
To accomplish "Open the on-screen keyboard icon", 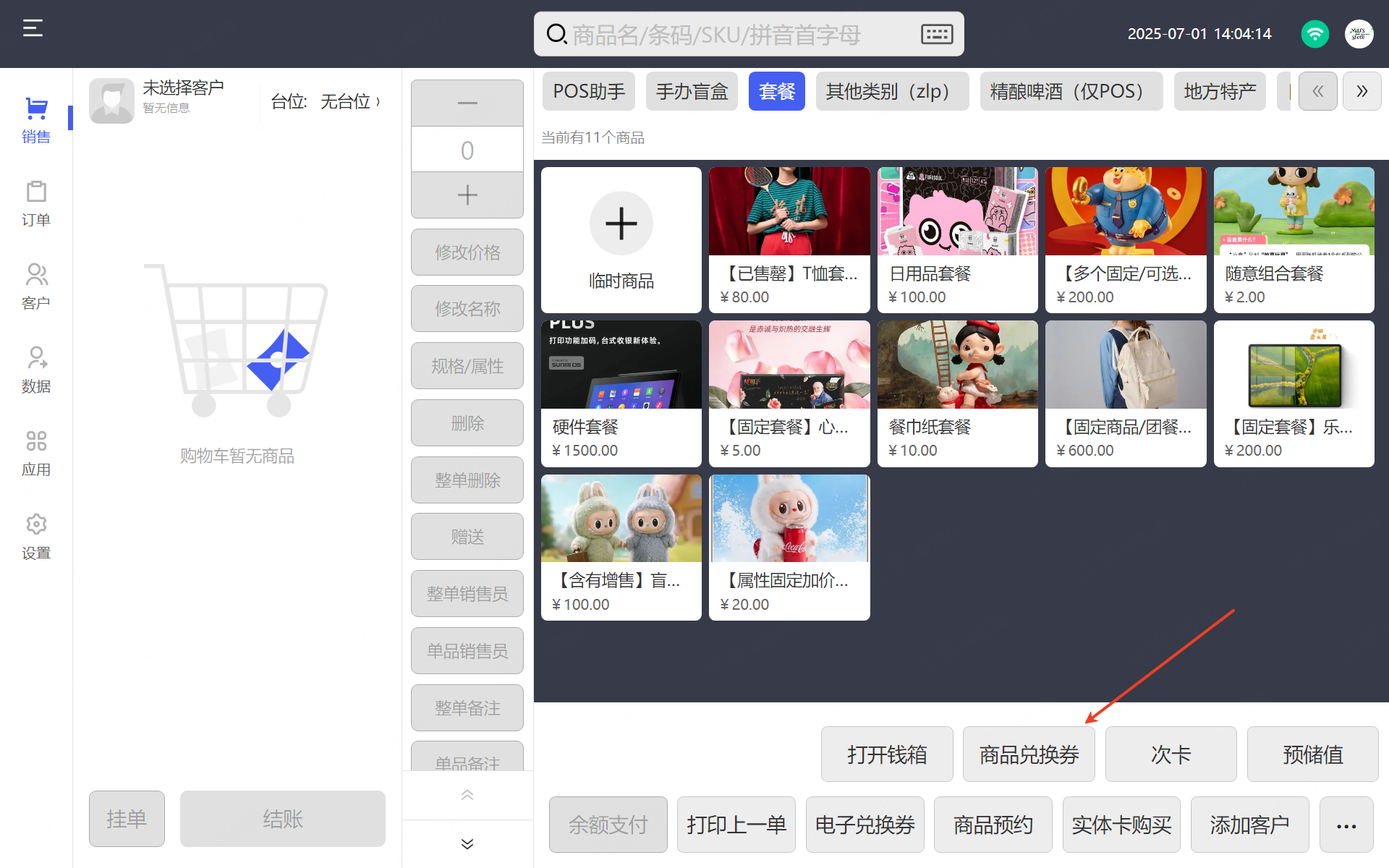I will coord(937,34).
